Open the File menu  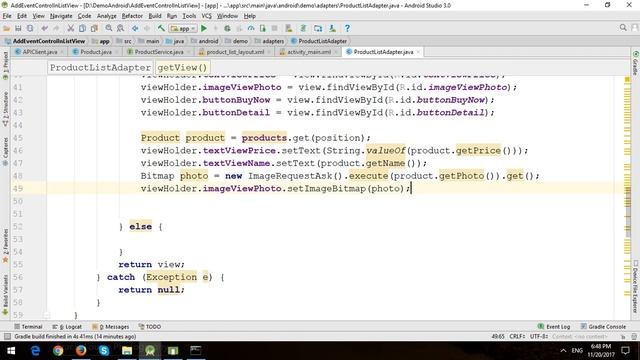pyautogui.click(x=7, y=16)
